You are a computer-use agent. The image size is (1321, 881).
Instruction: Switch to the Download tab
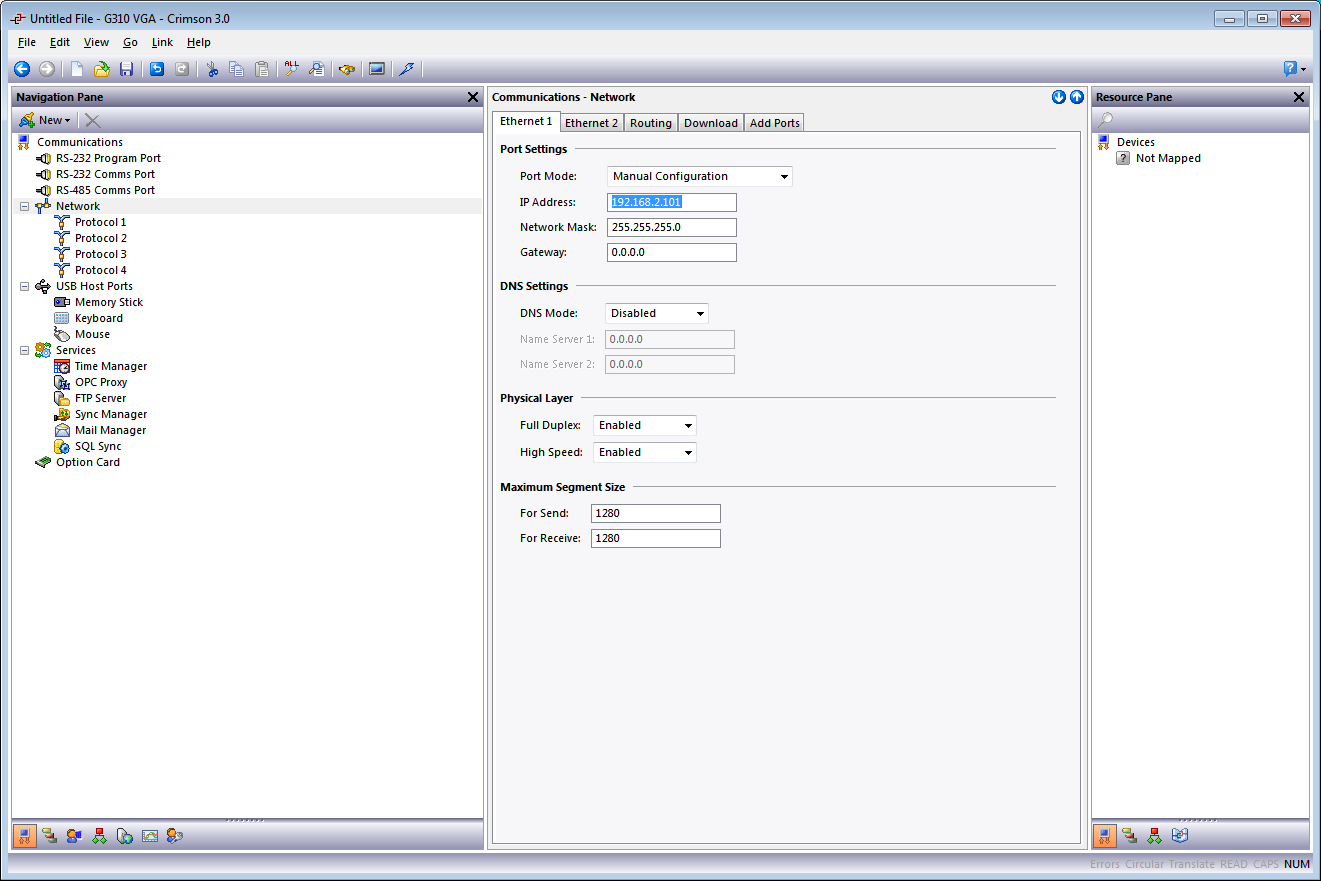click(x=711, y=123)
